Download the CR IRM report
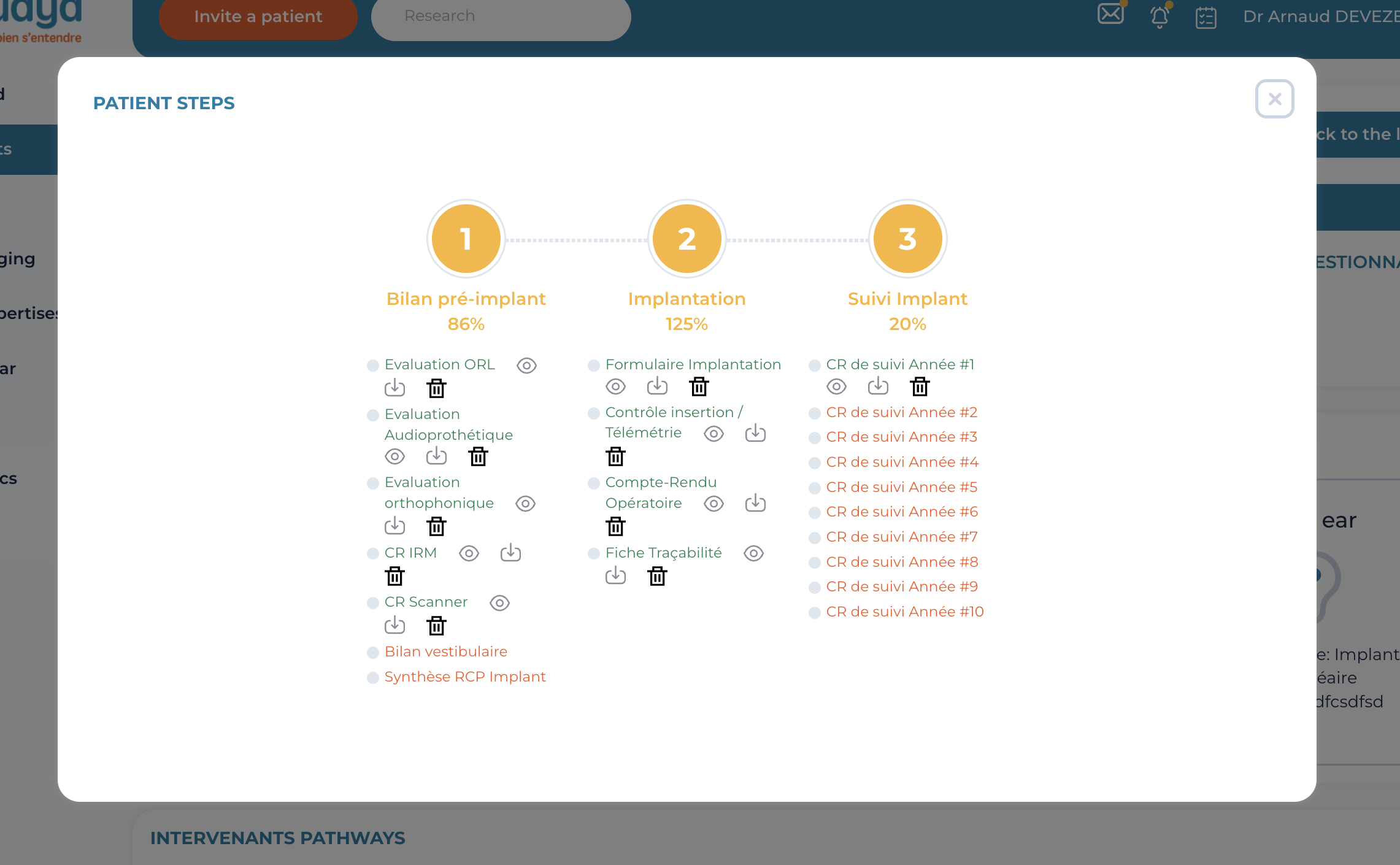The width and height of the screenshot is (1400, 865). (x=510, y=553)
